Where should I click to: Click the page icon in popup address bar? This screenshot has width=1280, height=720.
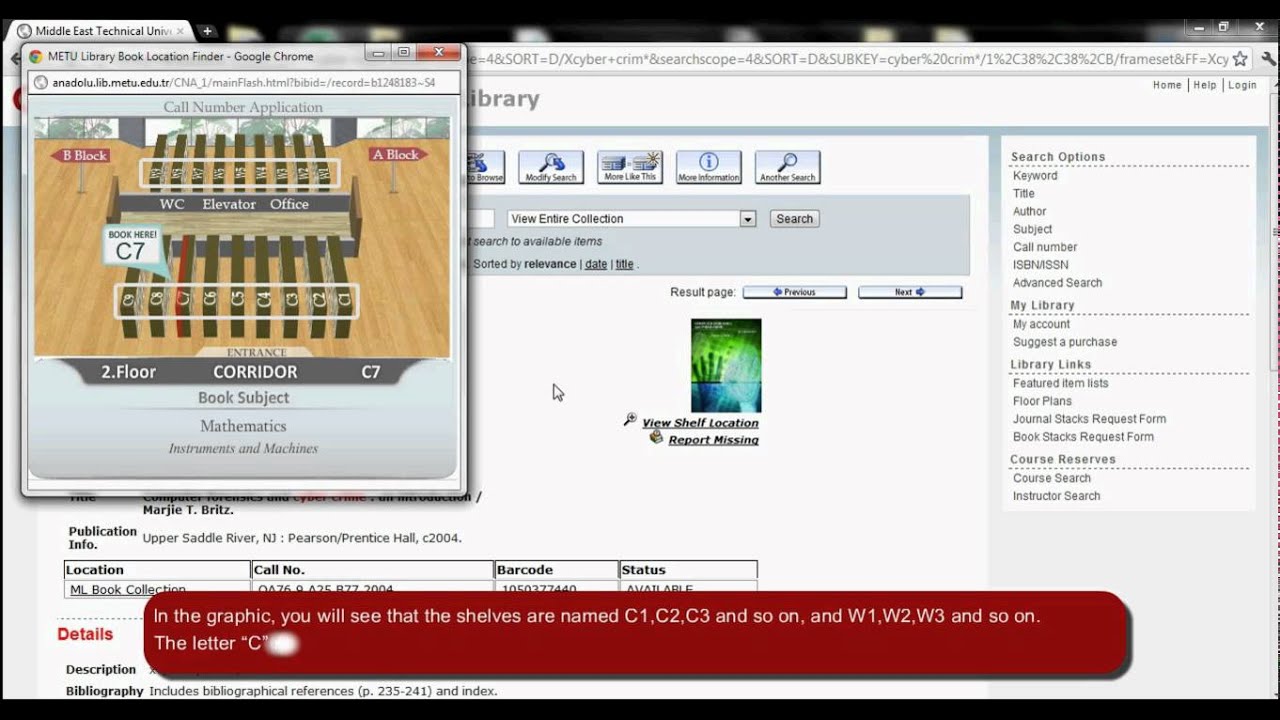40,83
